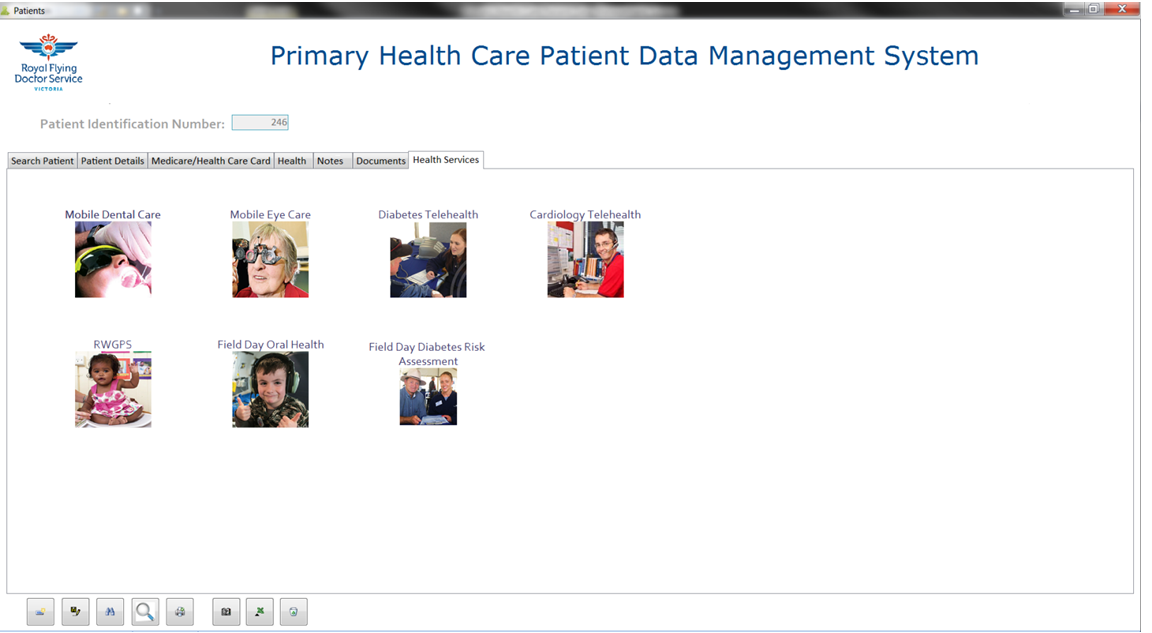1152x633 pixels.
Task: Select the RWGPS service image
Action: tap(113, 388)
